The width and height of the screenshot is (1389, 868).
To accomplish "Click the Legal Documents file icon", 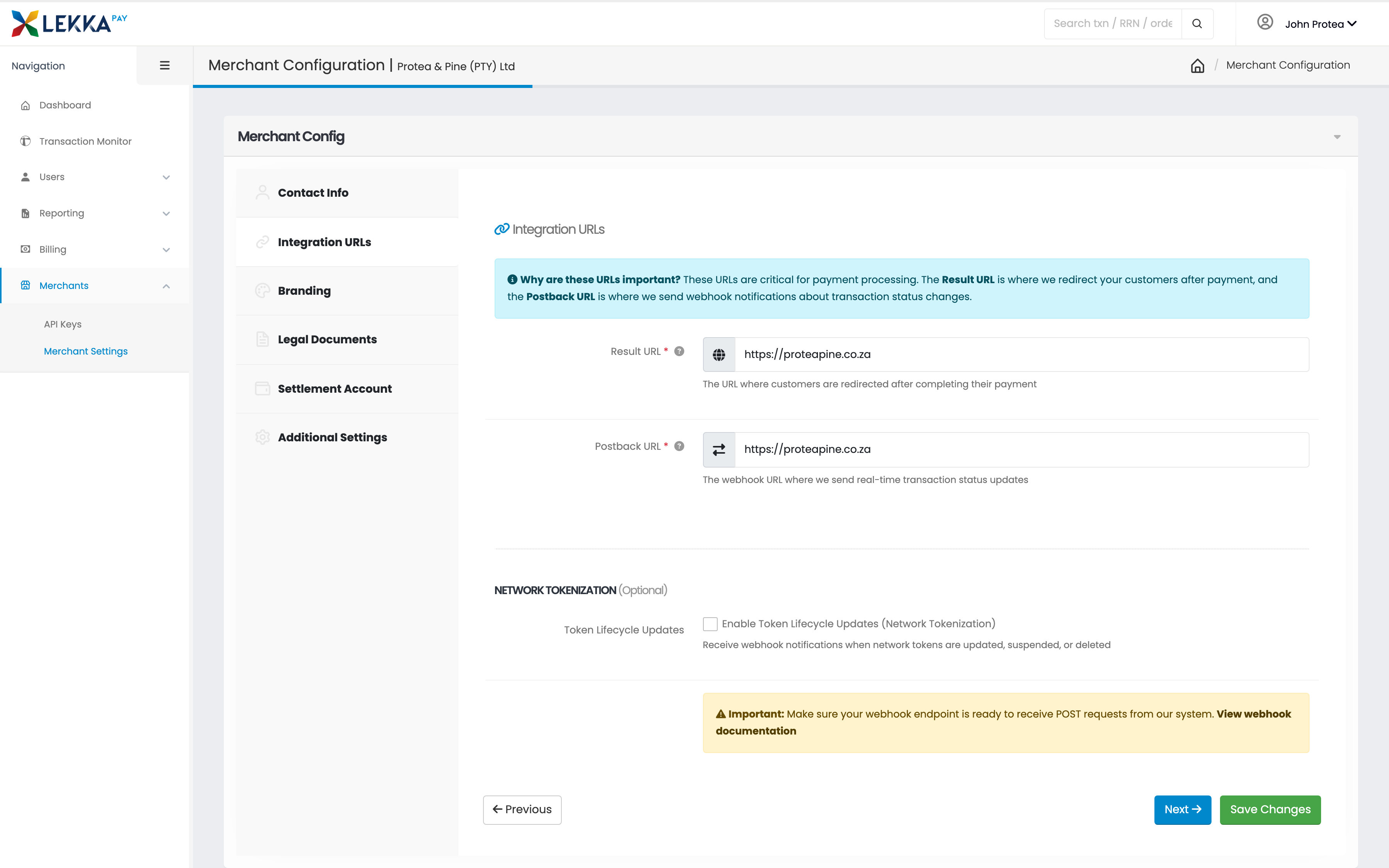I will (x=262, y=339).
